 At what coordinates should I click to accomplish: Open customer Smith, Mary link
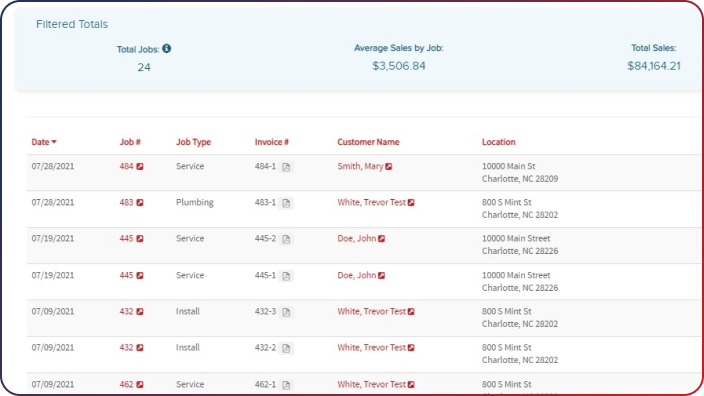[360, 166]
